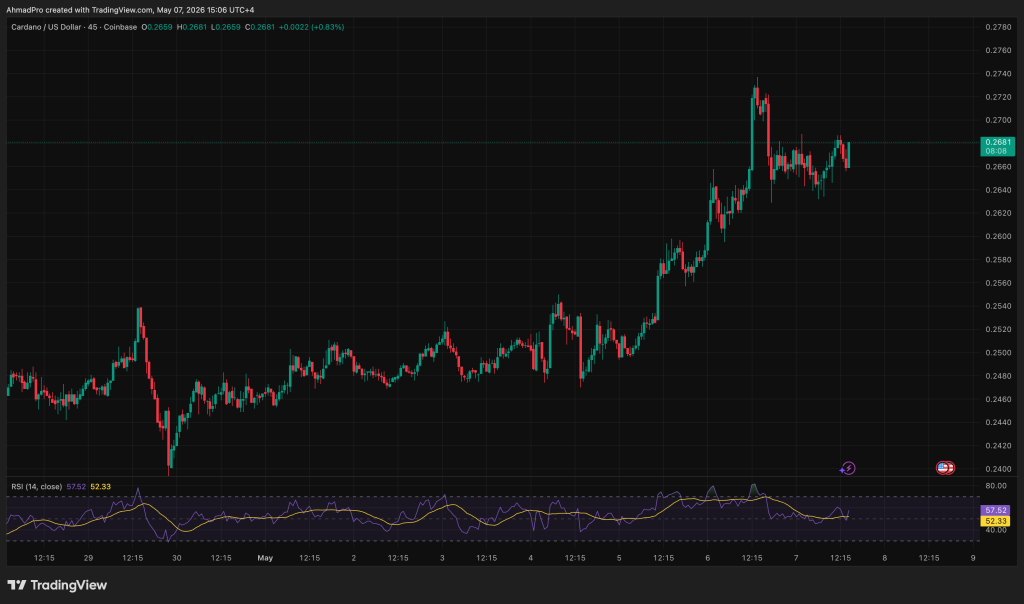1024x604 pixels.
Task: Click the 6 date label on time axis
Action: click(708, 558)
